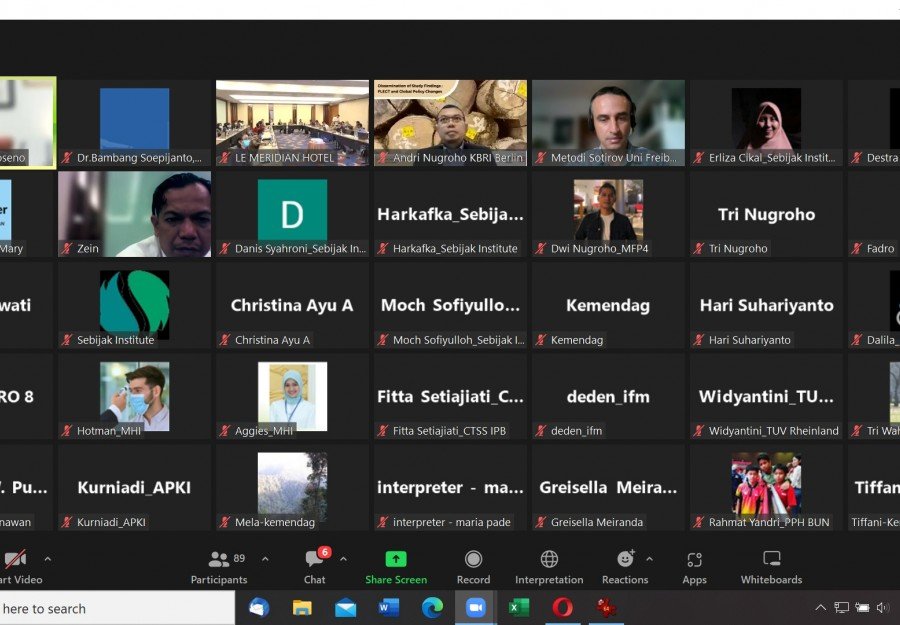Click muted mic icon beside Harkafka_Sebijak Institute
The image size is (900, 625).
tap(383, 249)
